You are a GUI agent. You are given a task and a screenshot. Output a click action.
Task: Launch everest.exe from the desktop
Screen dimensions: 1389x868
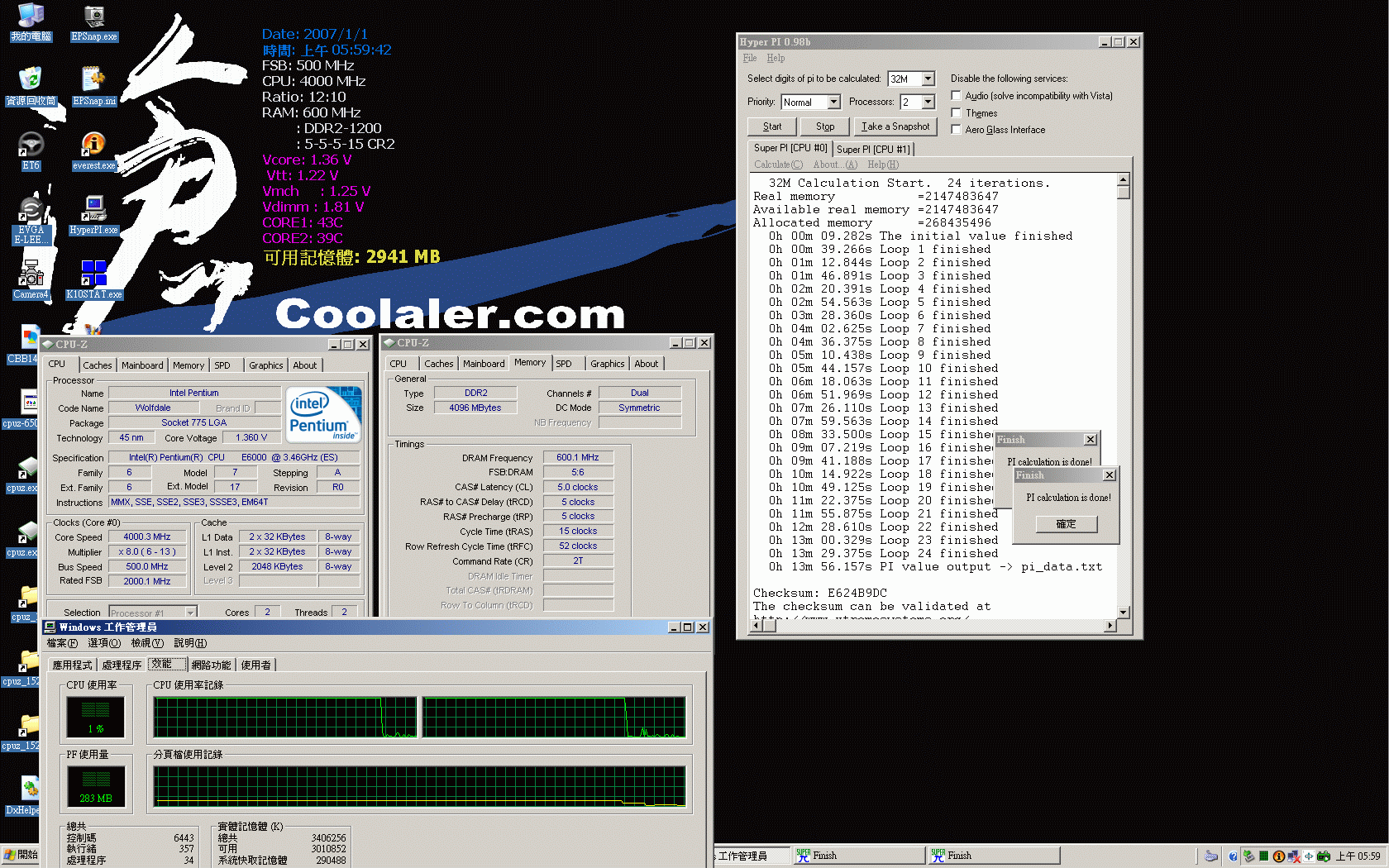[x=94, y=151]
